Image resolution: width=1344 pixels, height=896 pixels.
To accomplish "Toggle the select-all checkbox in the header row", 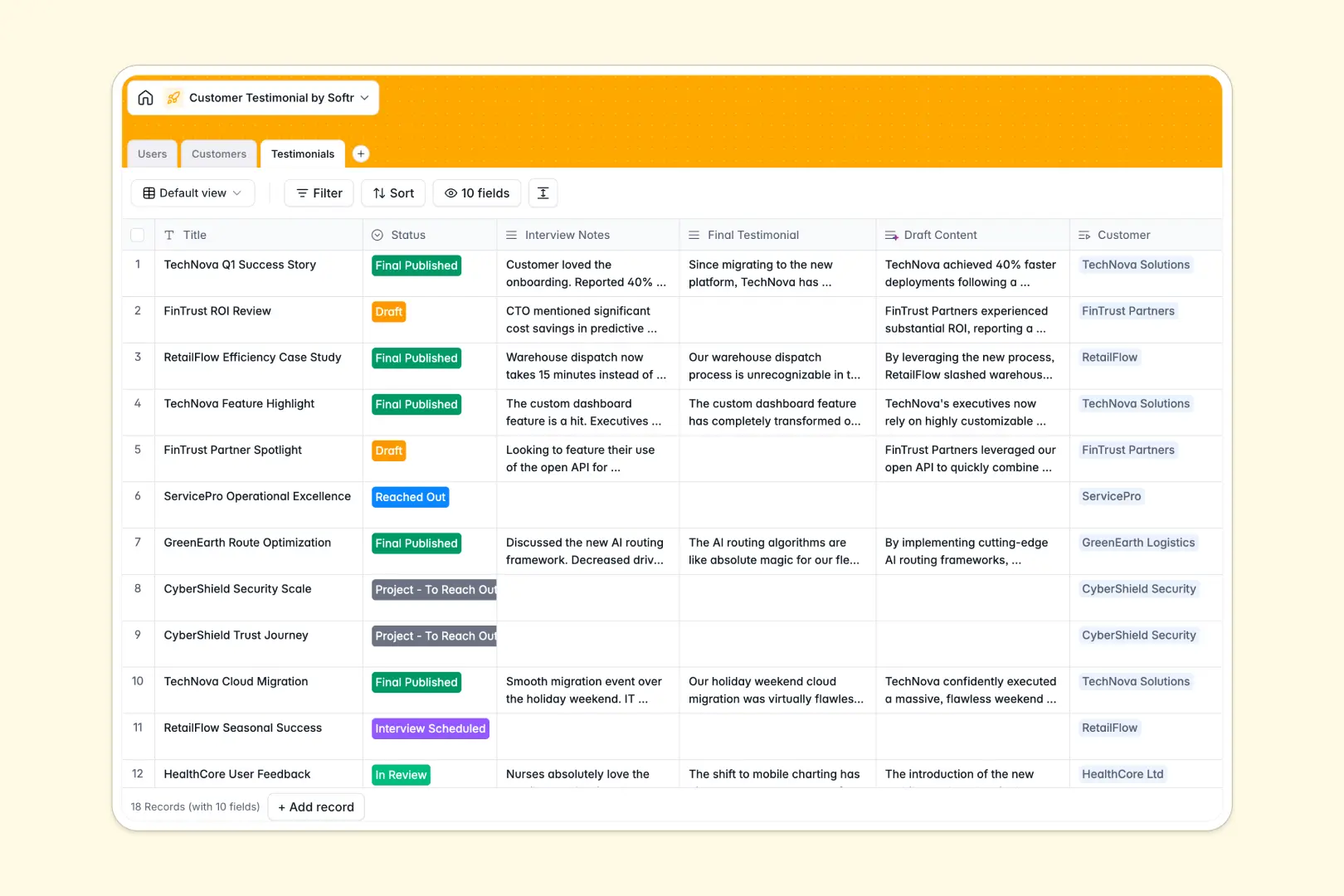I will pyautogui.click(x=138, y=235).
